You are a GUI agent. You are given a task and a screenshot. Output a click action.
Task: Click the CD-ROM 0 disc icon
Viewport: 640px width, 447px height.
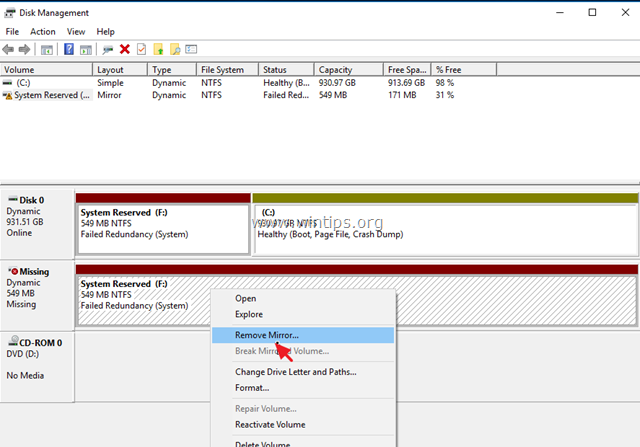coord(13,341)
